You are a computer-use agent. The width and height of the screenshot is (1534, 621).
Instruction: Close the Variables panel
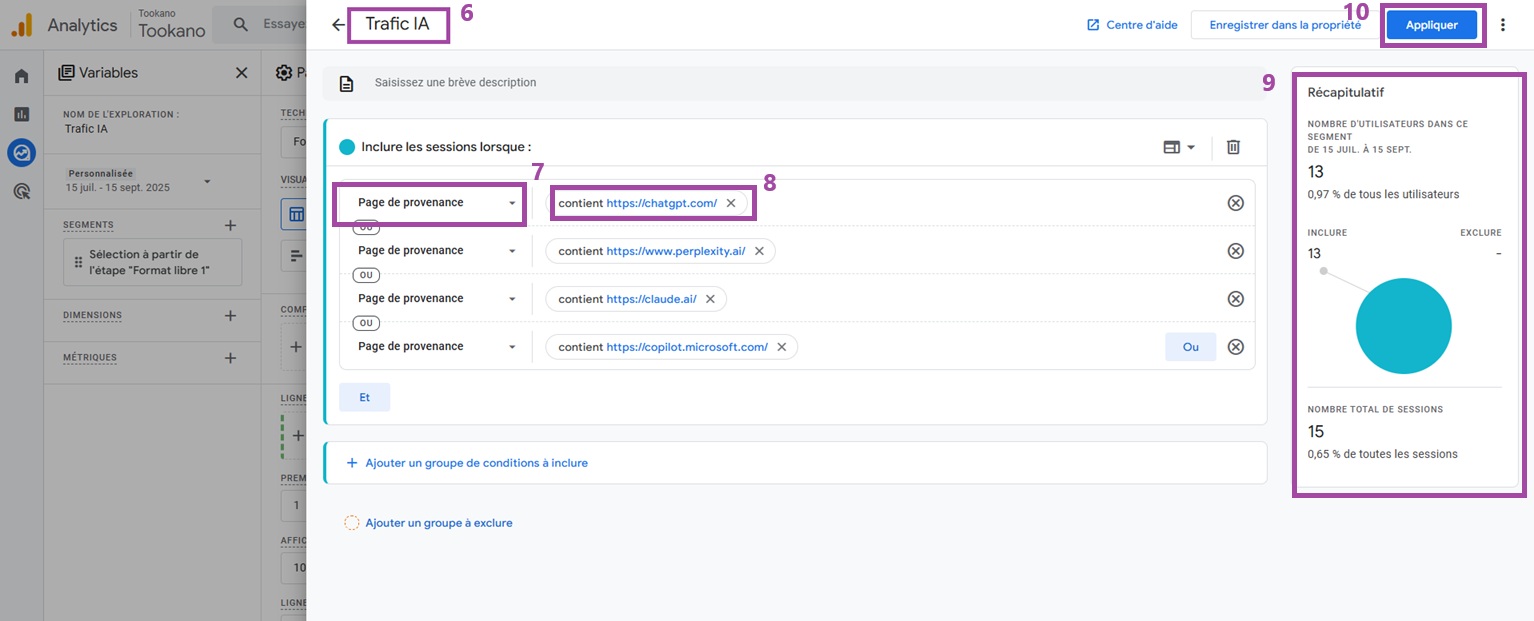[241, 73]
